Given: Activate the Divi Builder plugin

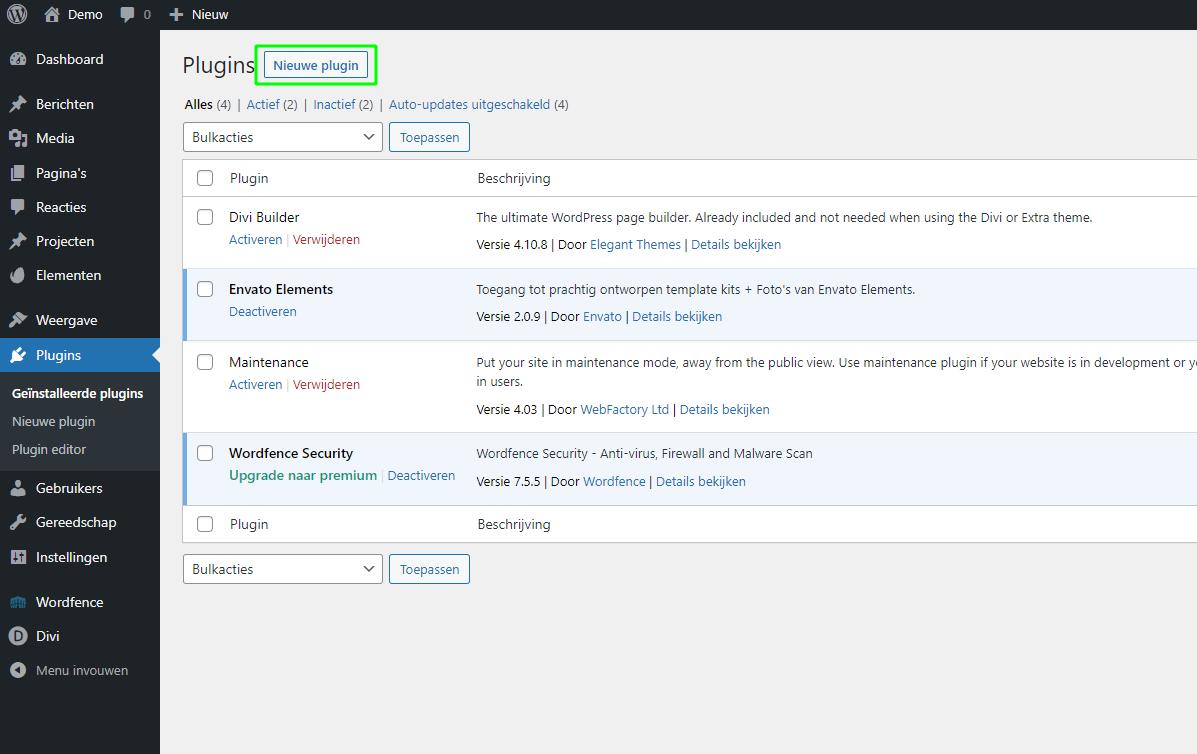Looking at the screenshot, I should pyautogui.click(x=256, y=240).
